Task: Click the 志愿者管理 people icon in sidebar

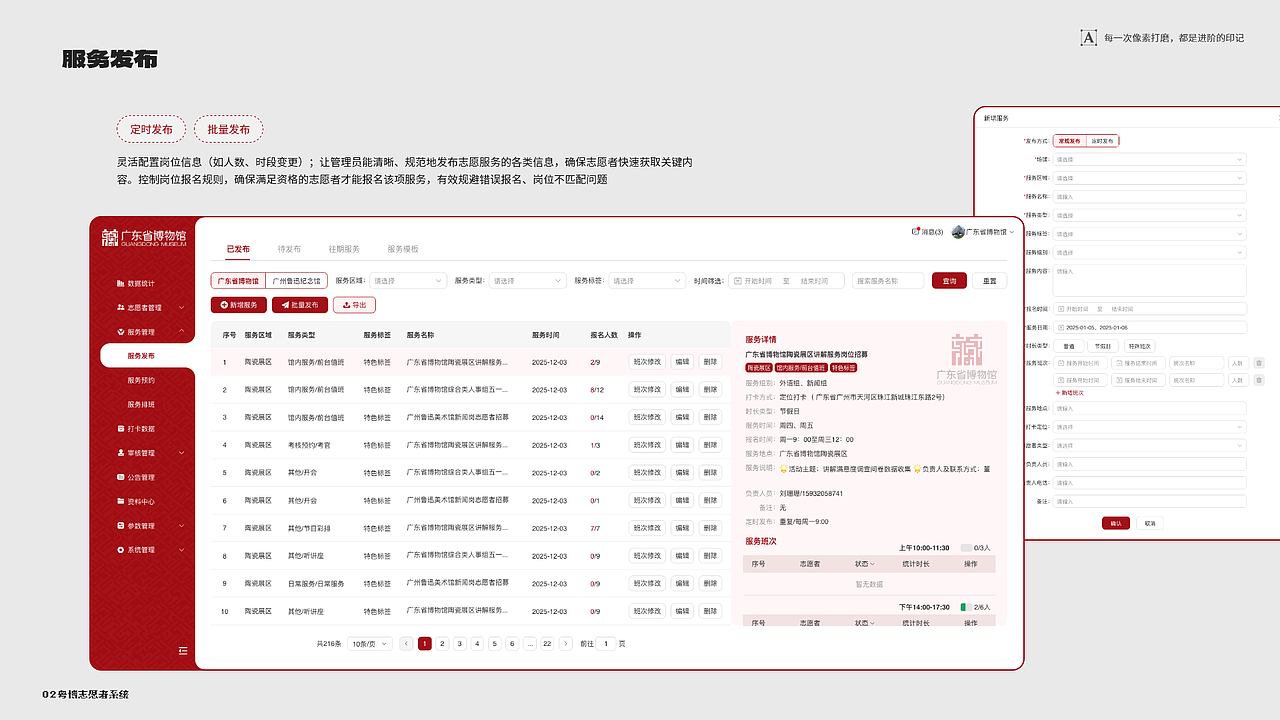Action: (x=120, y=308)
